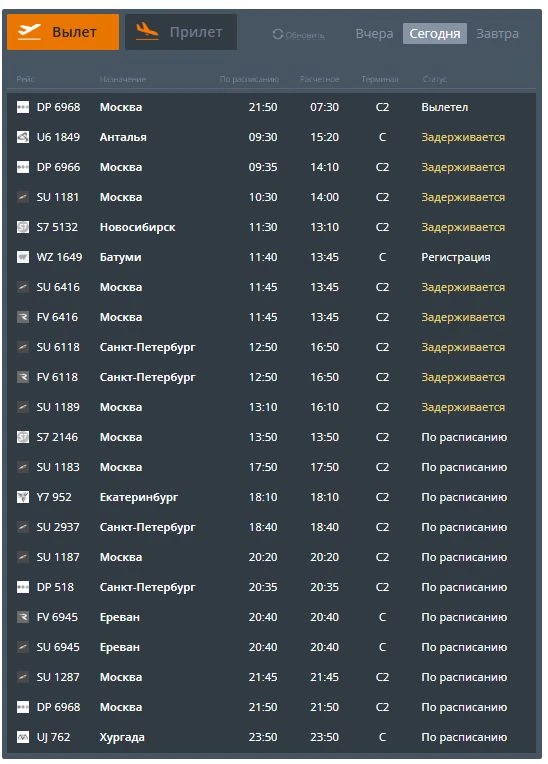
Task: Select Вчера day filter
Action: click(374, 34)
